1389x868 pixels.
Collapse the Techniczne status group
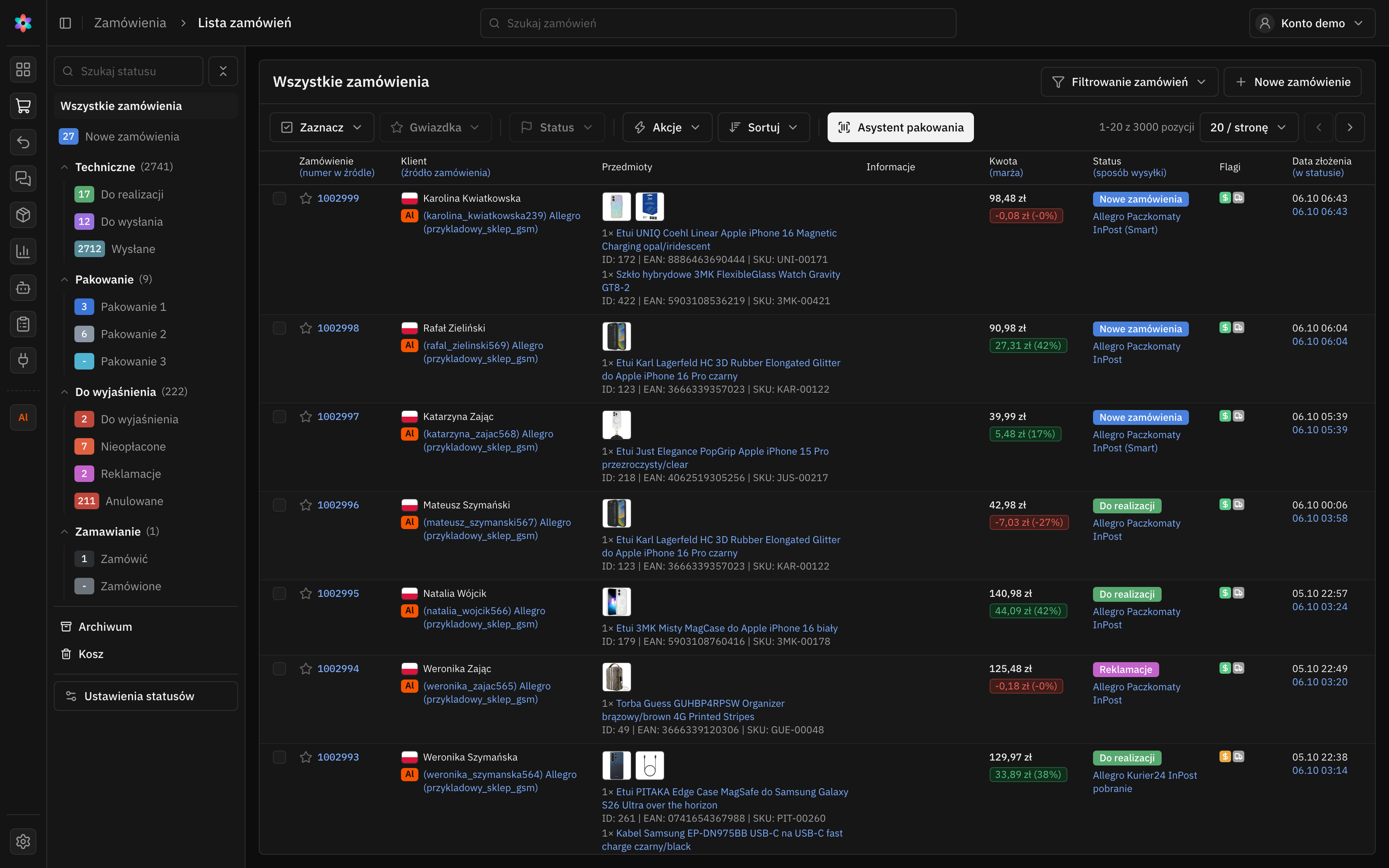[64, 167]
